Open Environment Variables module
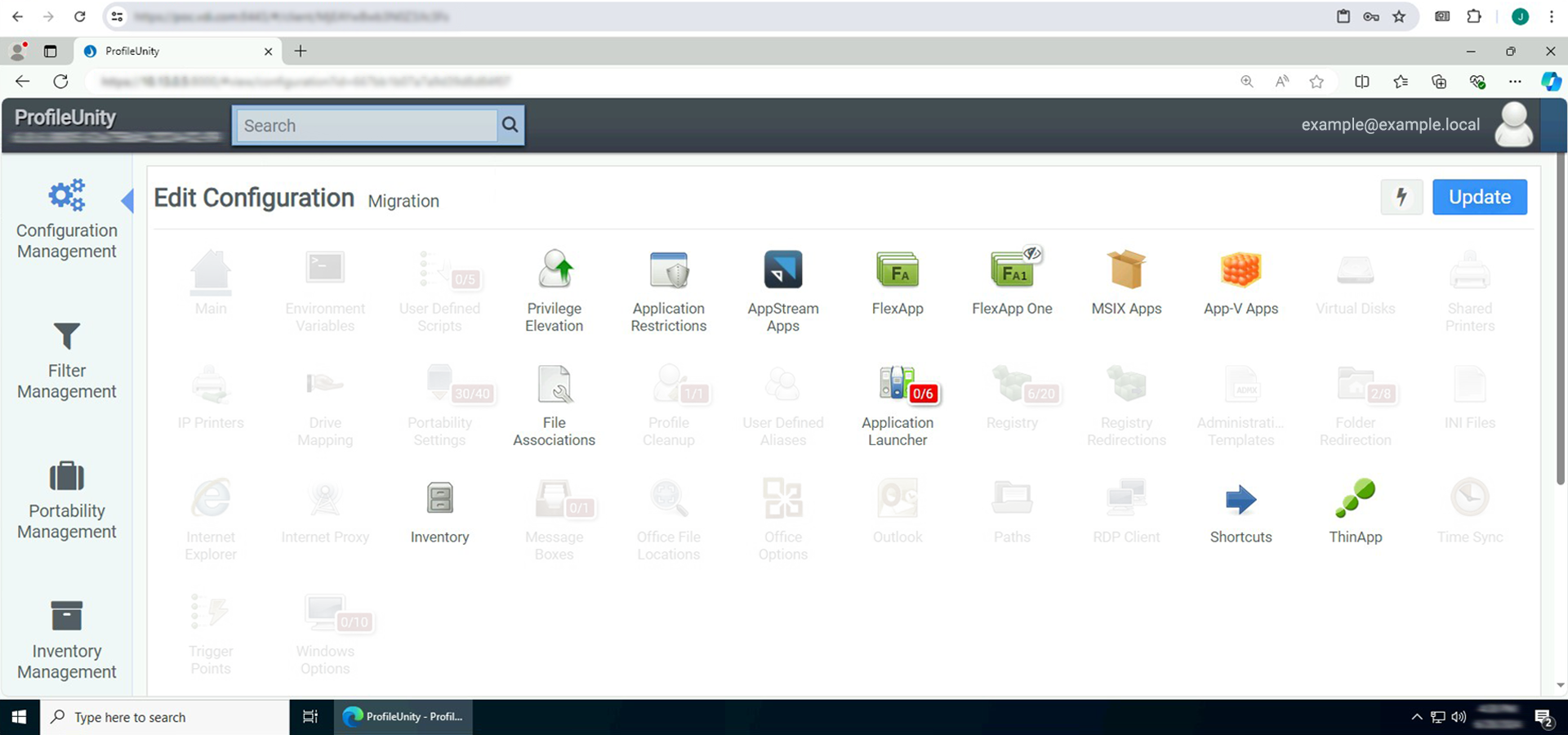This screenshot has height=735, width=1568. point(325,292)
